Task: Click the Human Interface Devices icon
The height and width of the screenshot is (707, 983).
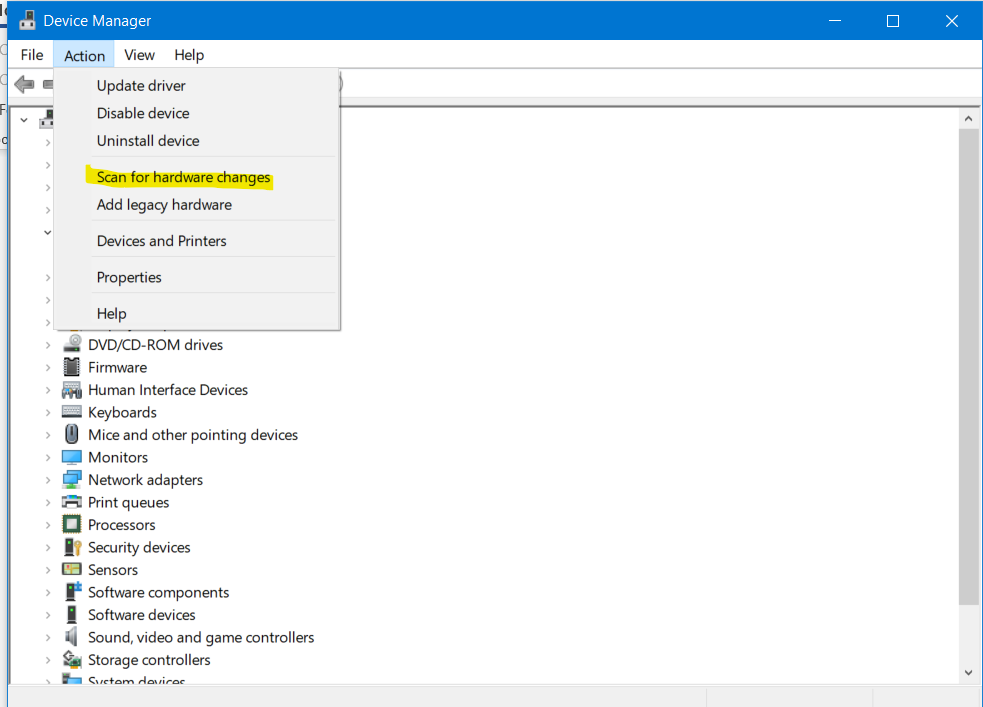Action: (x=72, y=390)
